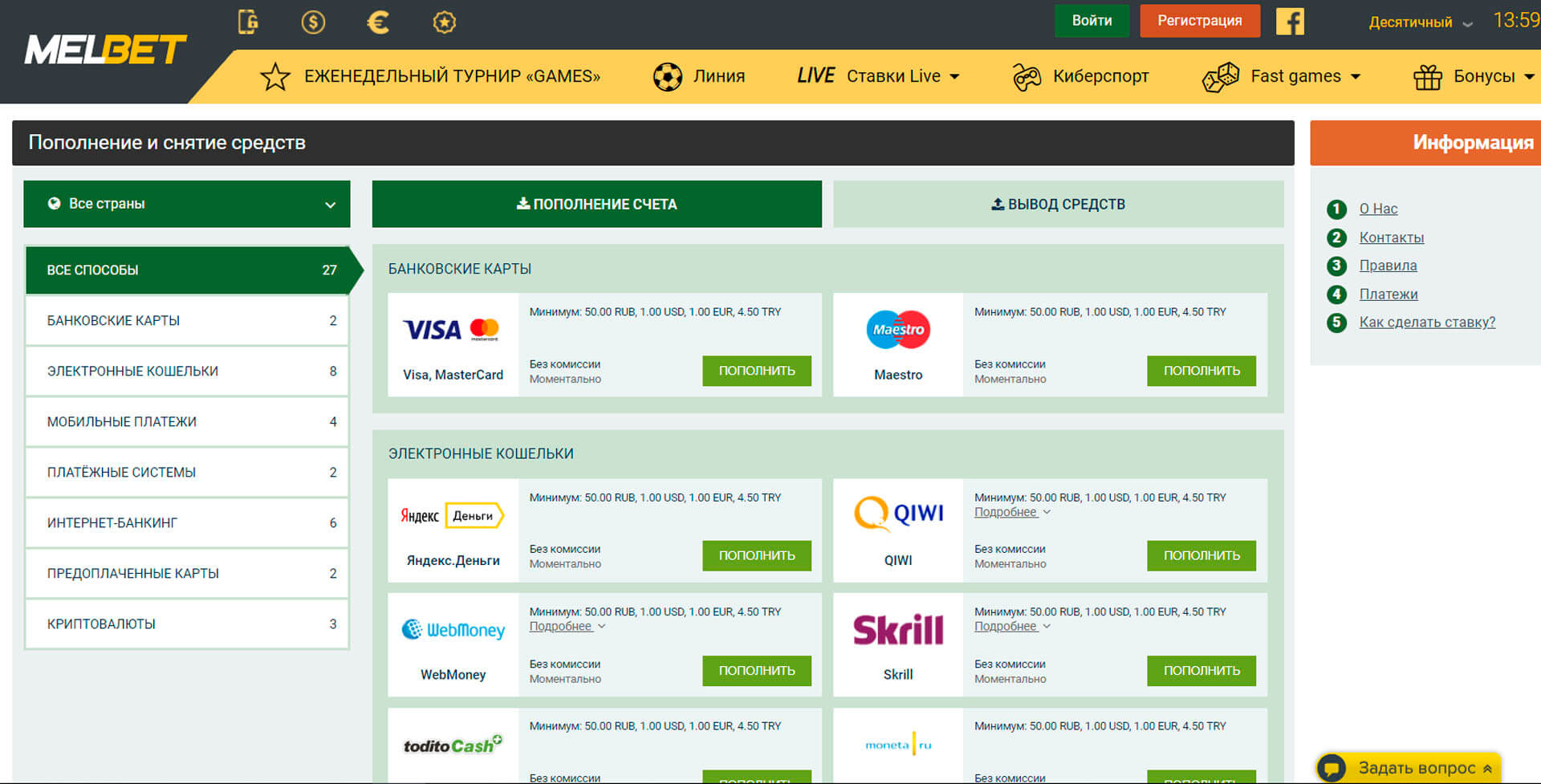Open Как сделать ставку? link
The width and height of the screenshot is (1541, 784).
pyautogui.click(x=1427, y=323)
